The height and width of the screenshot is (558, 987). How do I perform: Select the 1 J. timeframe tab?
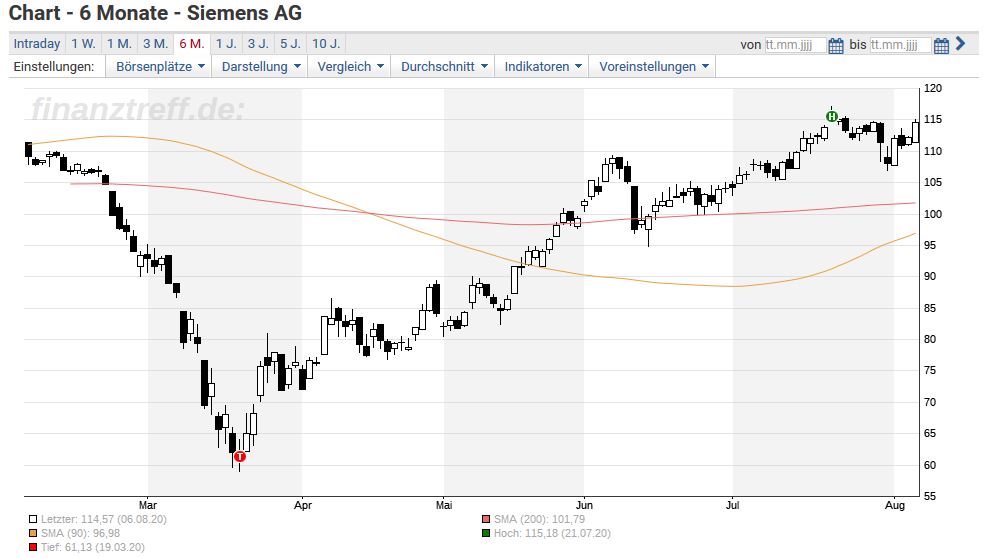pos(227,44)
